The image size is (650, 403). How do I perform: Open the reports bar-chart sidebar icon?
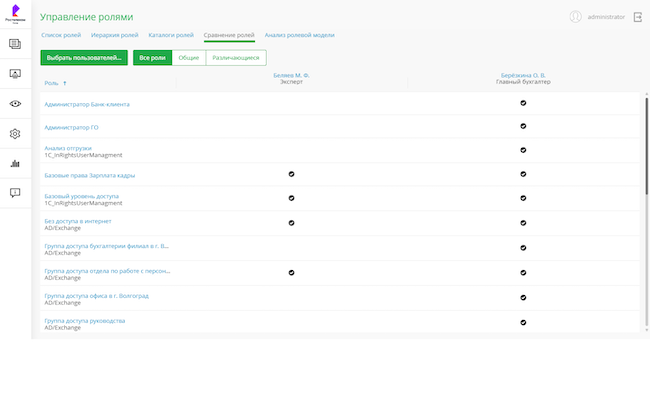[15, 163]
